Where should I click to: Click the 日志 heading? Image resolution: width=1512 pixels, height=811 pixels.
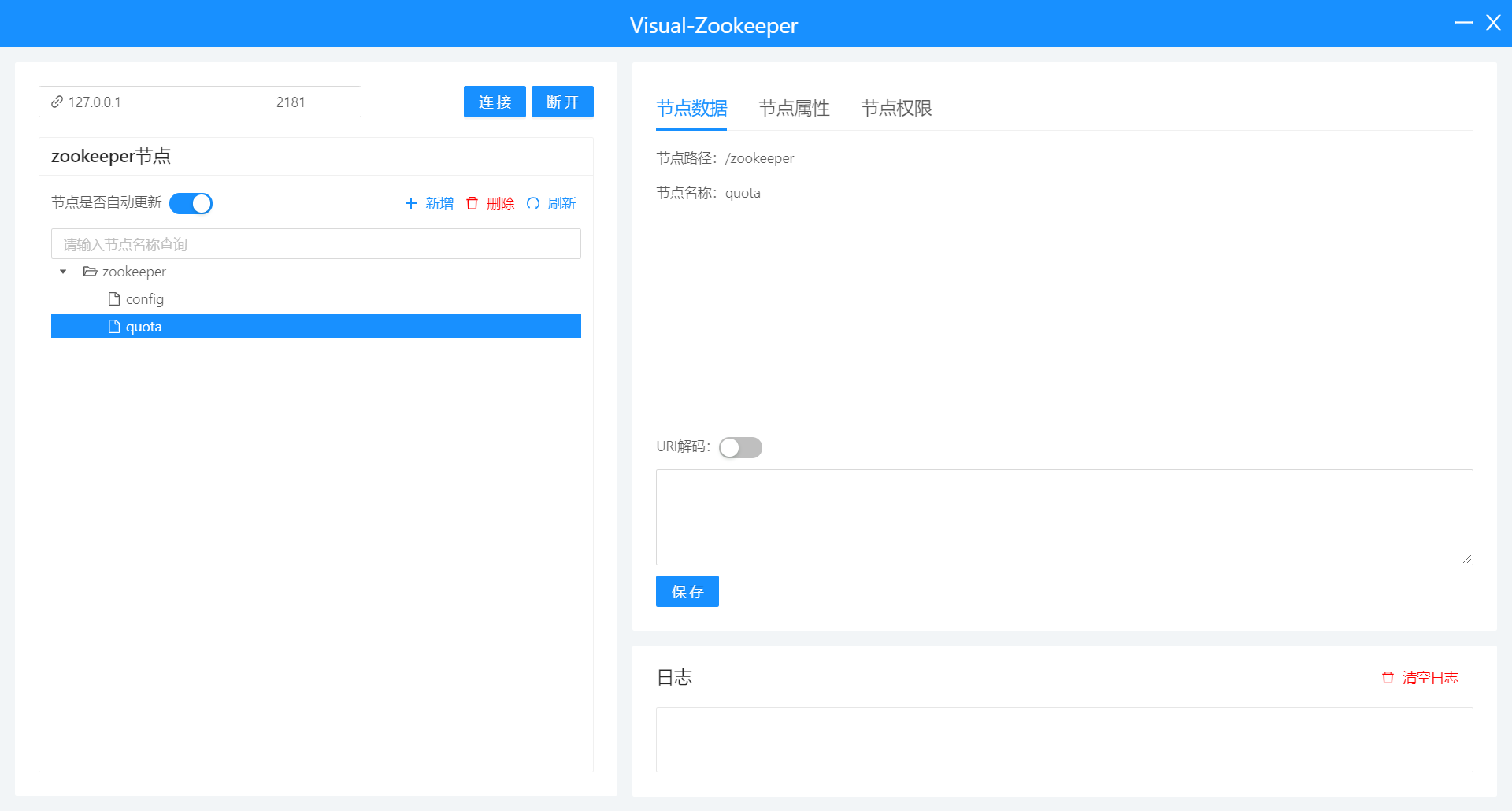674,677
